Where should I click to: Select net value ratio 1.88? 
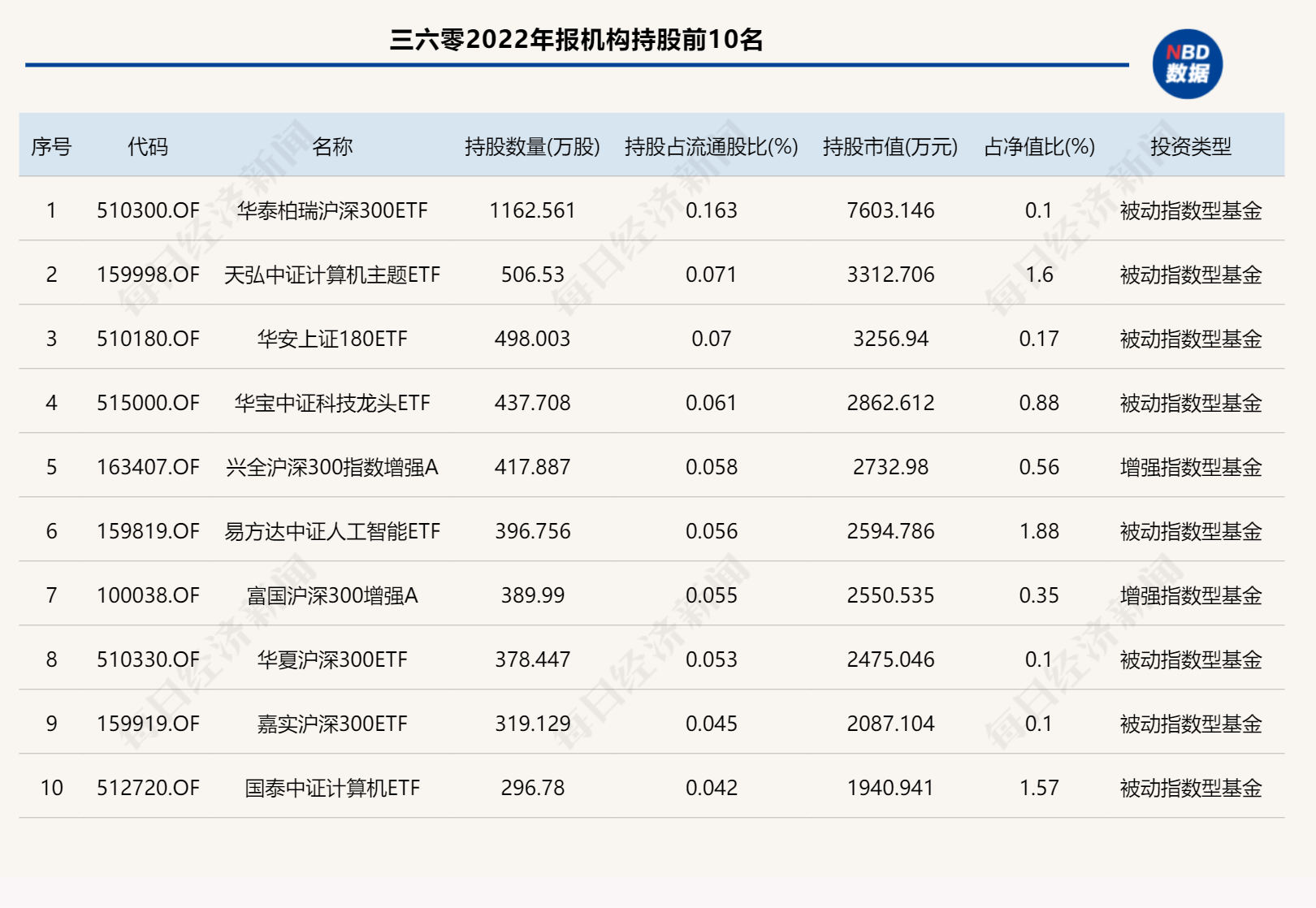point(1039,532)
